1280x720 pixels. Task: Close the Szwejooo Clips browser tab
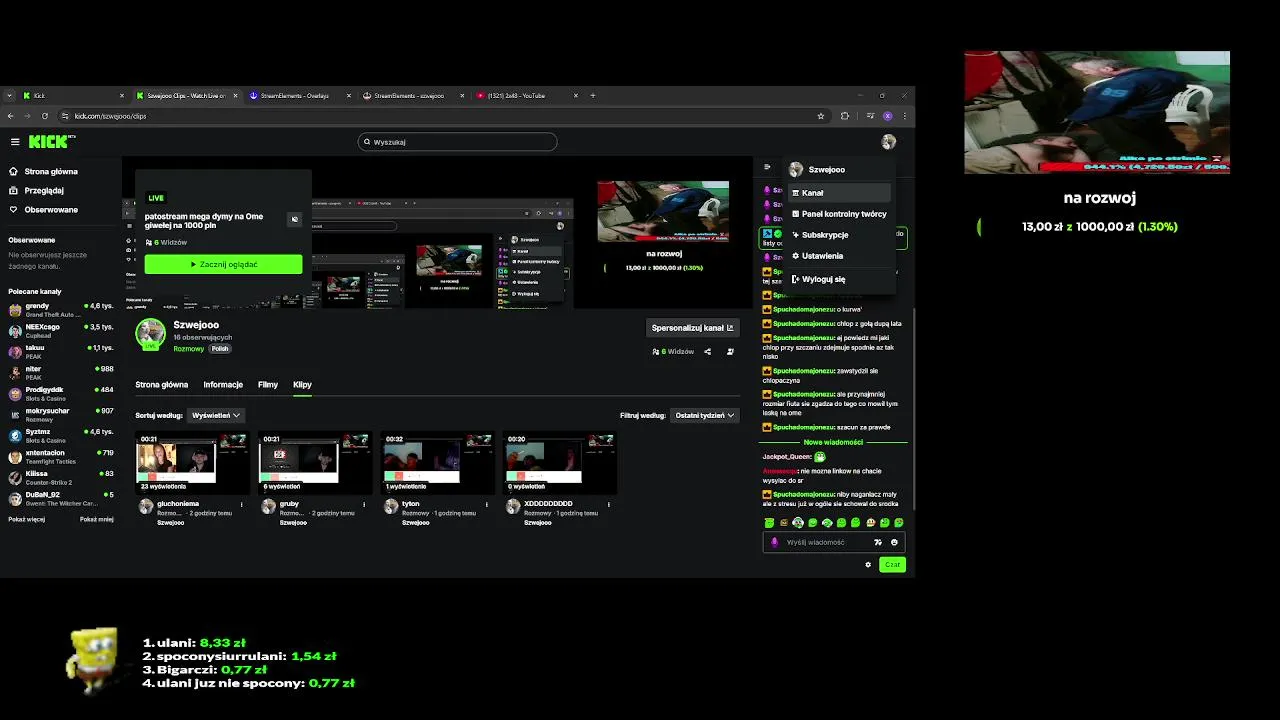236,96
